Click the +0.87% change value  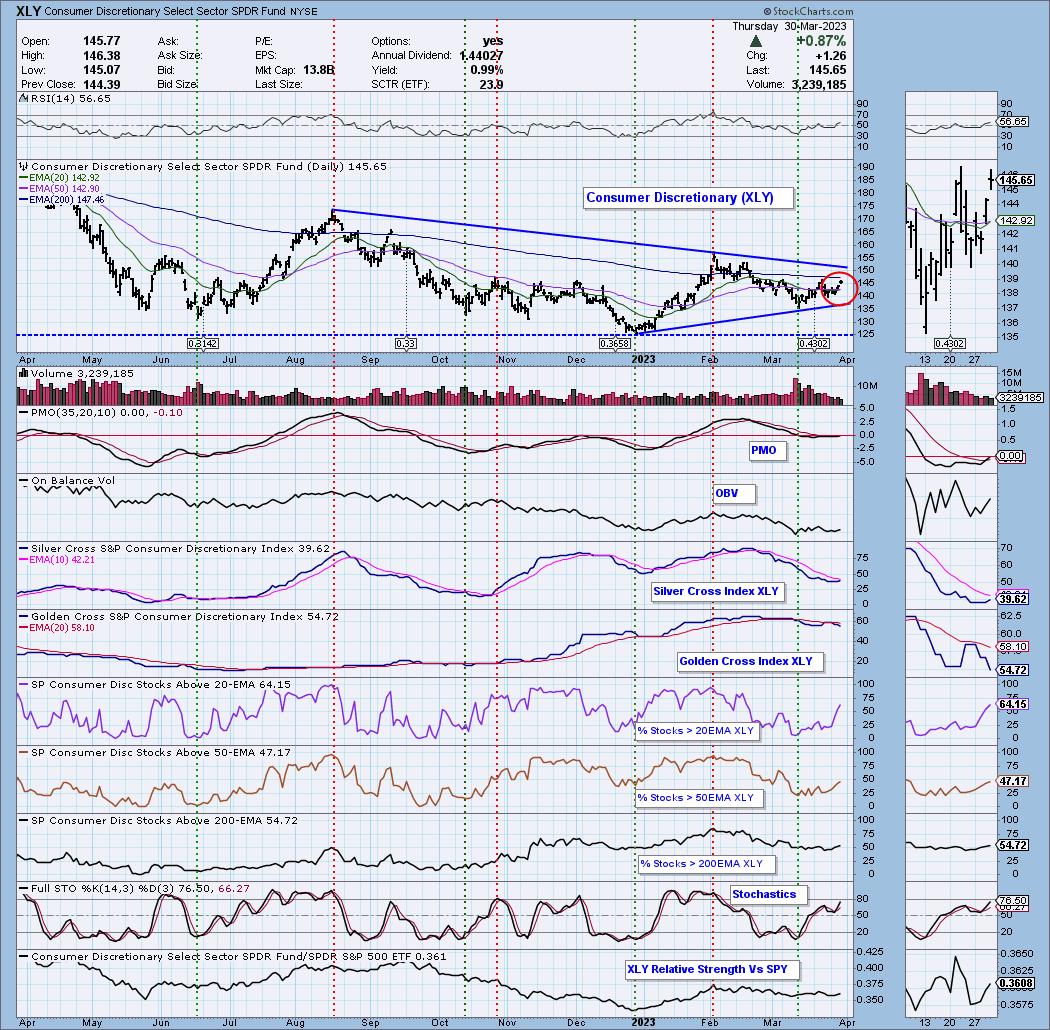coord(821,42)
